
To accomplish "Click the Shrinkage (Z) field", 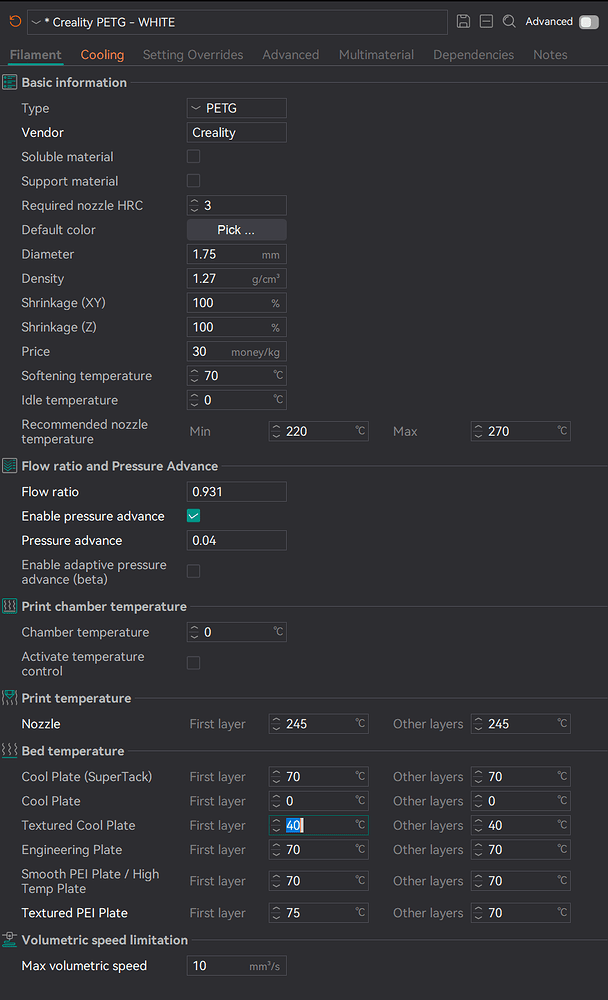I will [x=237, y=327].
